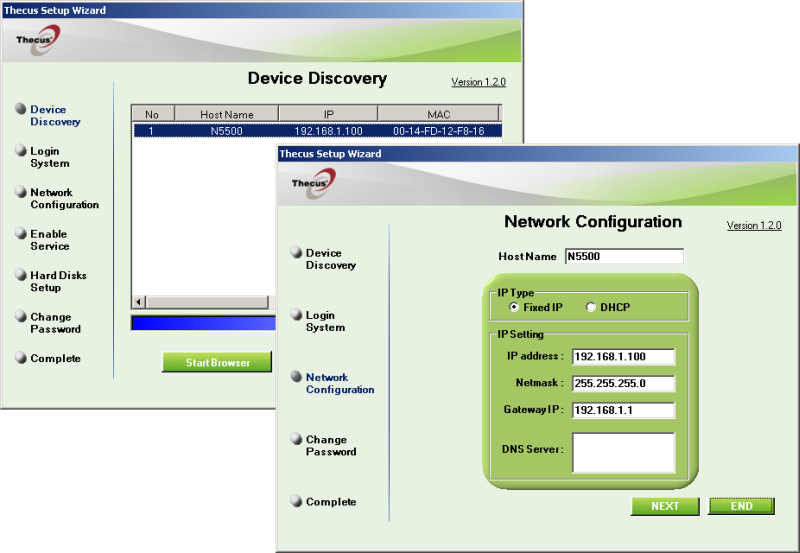Go to Login System step in front window

(x=325, y=321)
